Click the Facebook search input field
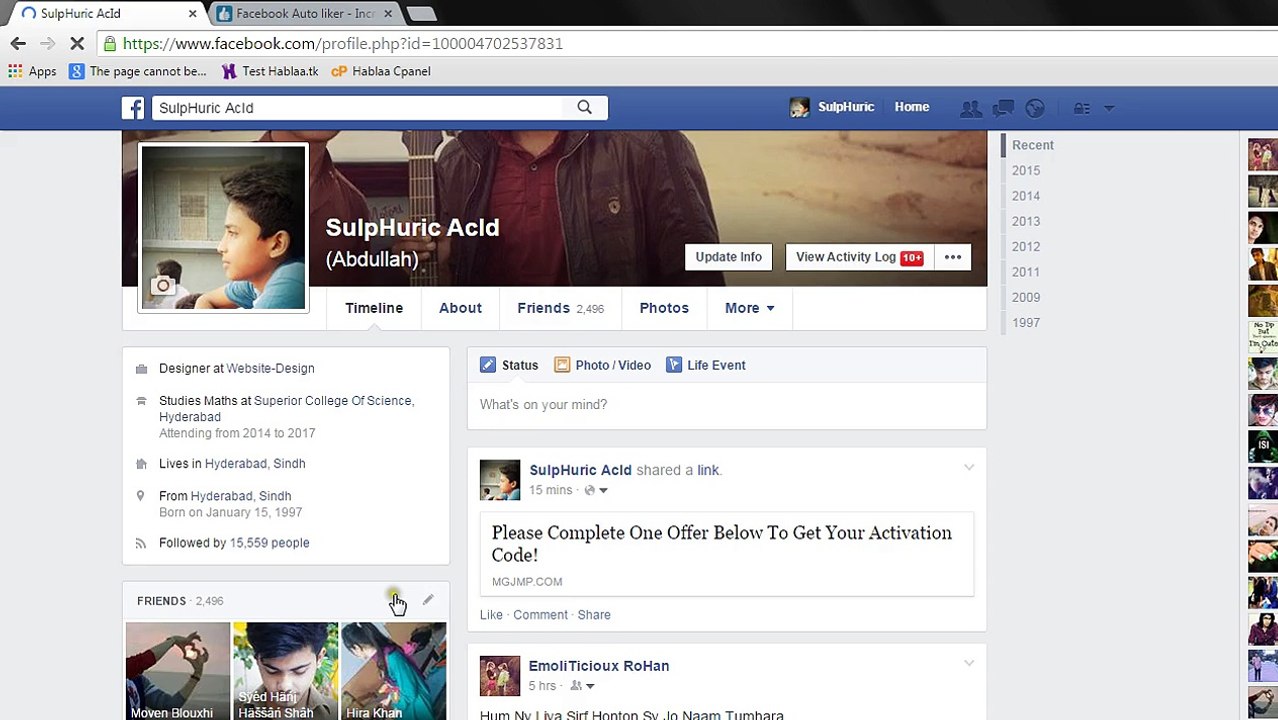The image size is (1278, 720). point(357,108)
